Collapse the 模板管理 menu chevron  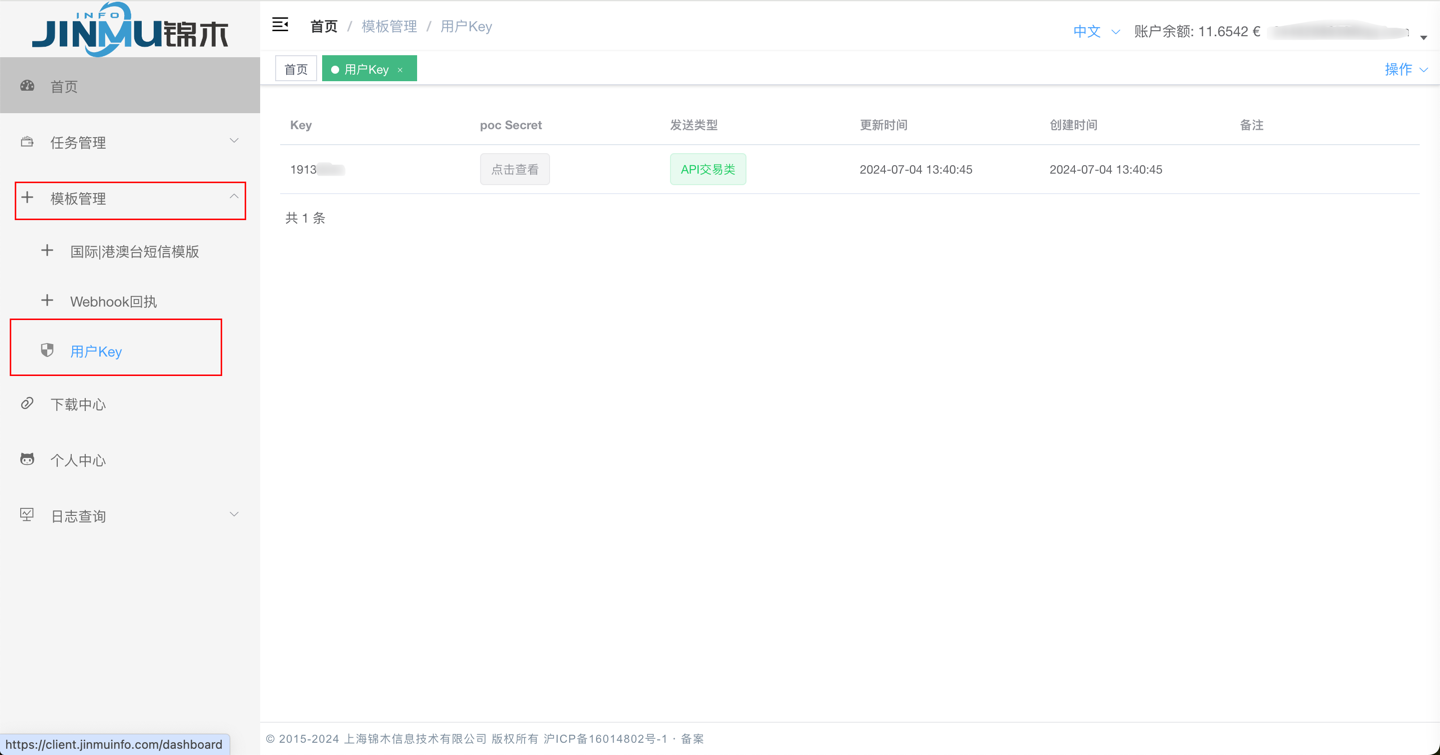[234, 197]
